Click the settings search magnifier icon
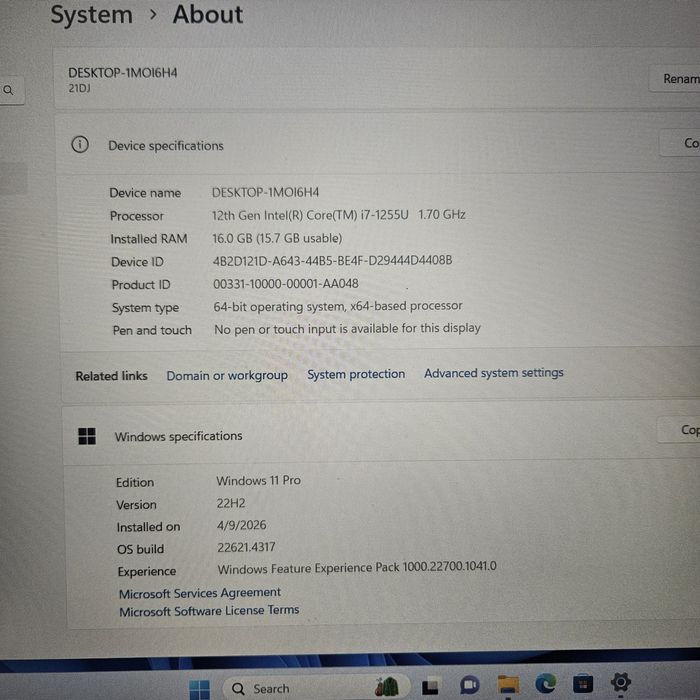700x700 pixels. (8, 90)
